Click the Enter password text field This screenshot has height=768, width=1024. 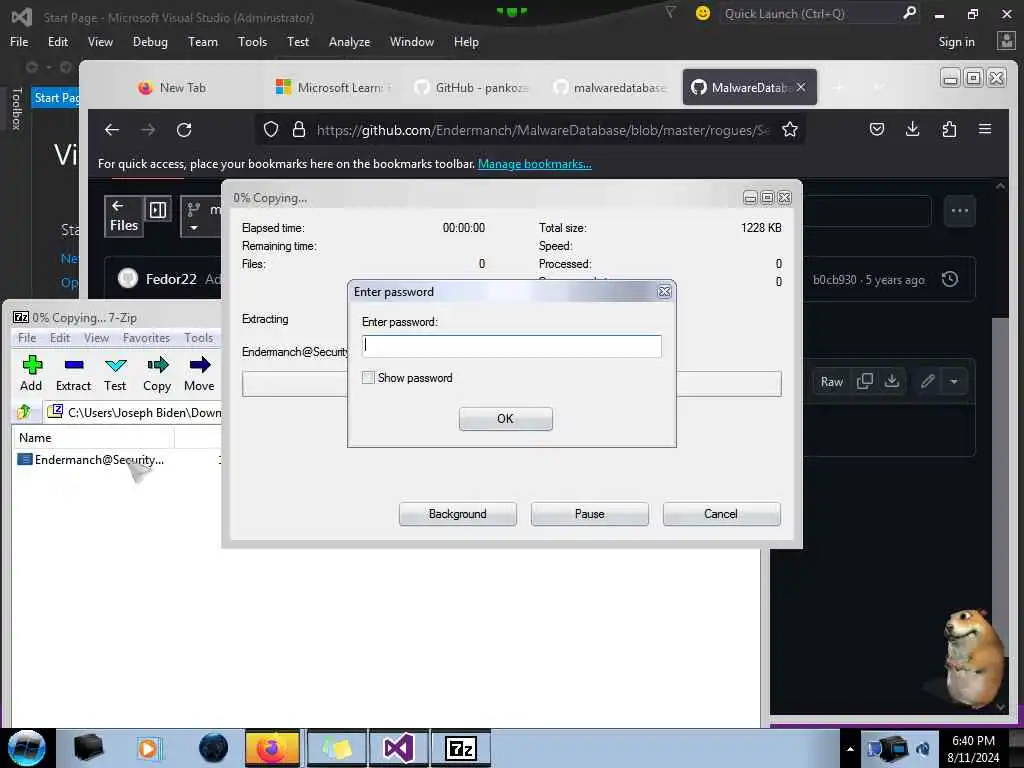click(x=511, y=345)
